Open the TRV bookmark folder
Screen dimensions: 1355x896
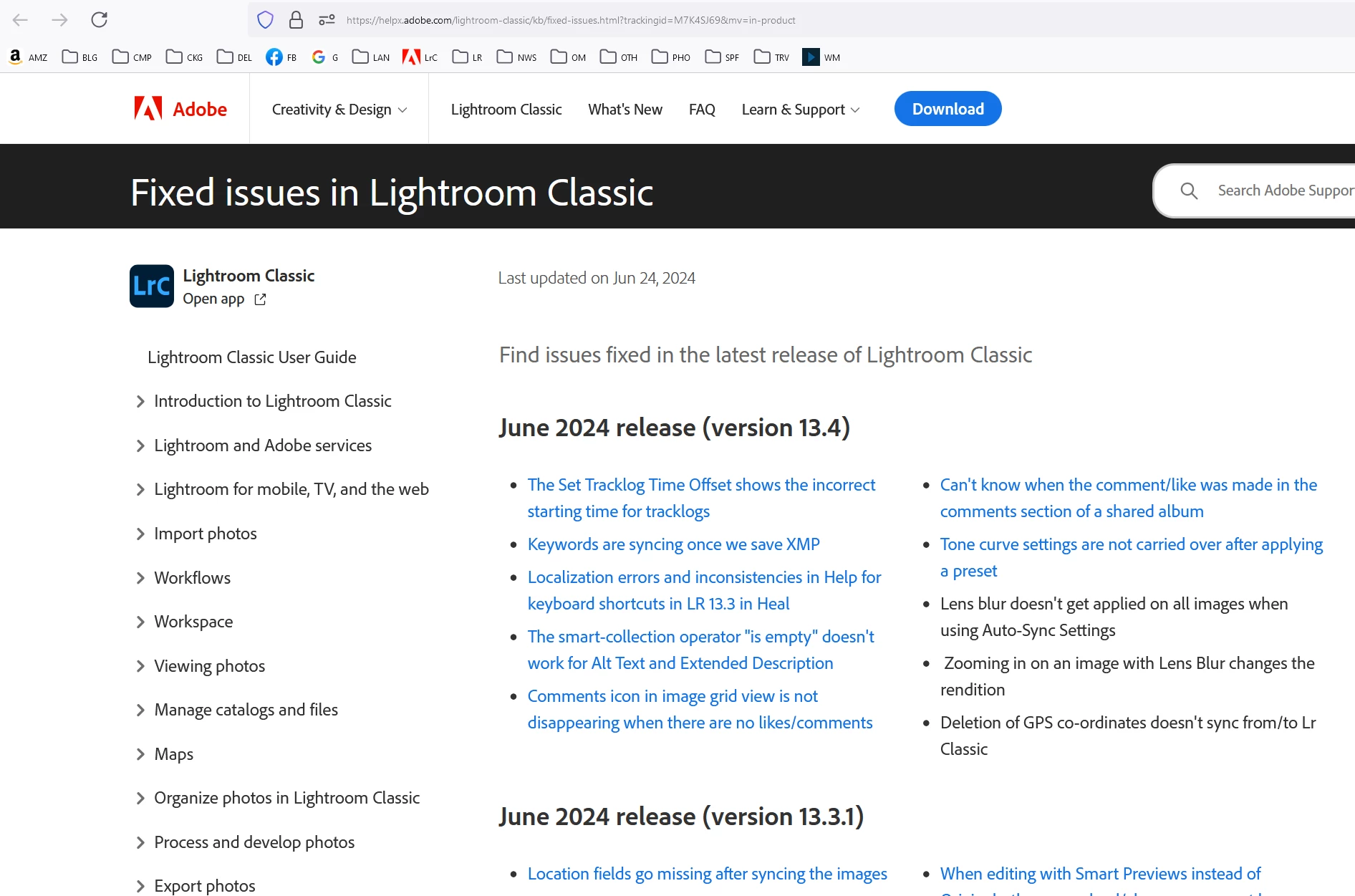[x=771, y=57]
